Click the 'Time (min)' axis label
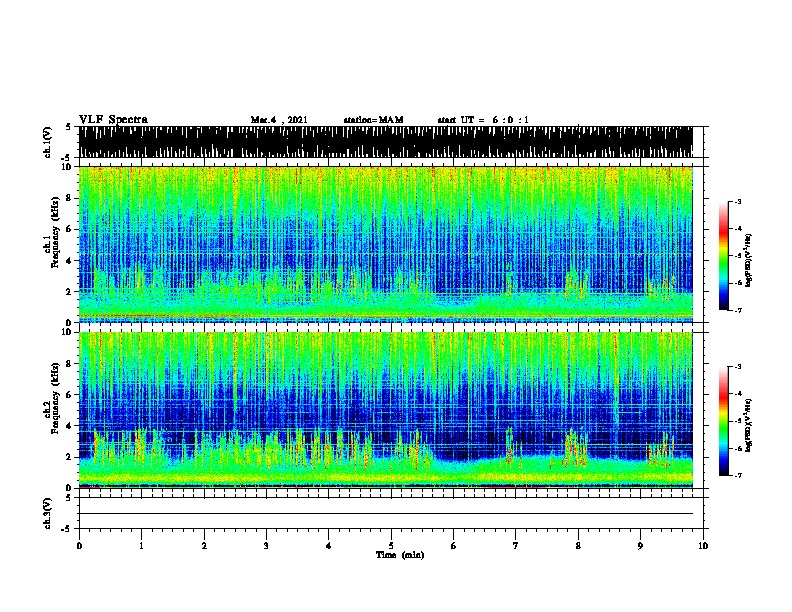This screenshot has width=792, height=612. tap(400, 555)
